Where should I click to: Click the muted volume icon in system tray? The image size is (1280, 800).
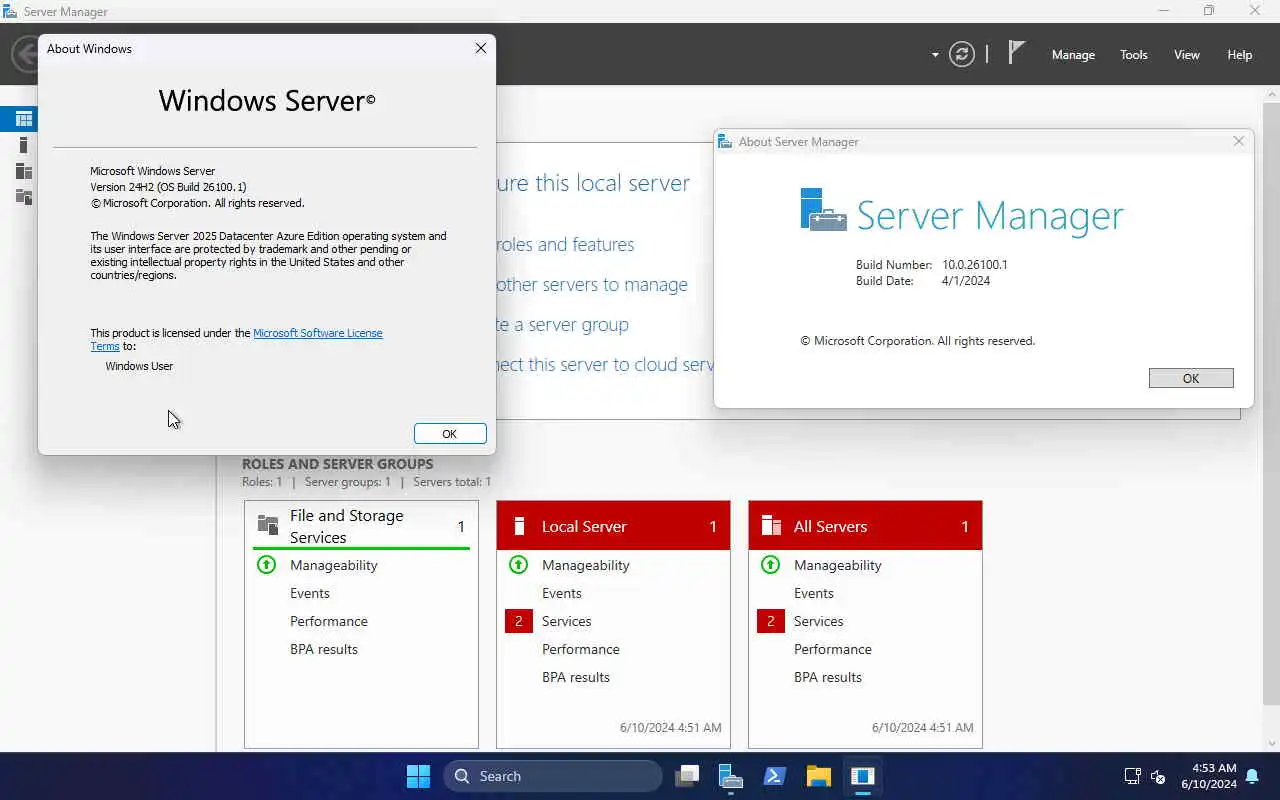click(1158, 776)
